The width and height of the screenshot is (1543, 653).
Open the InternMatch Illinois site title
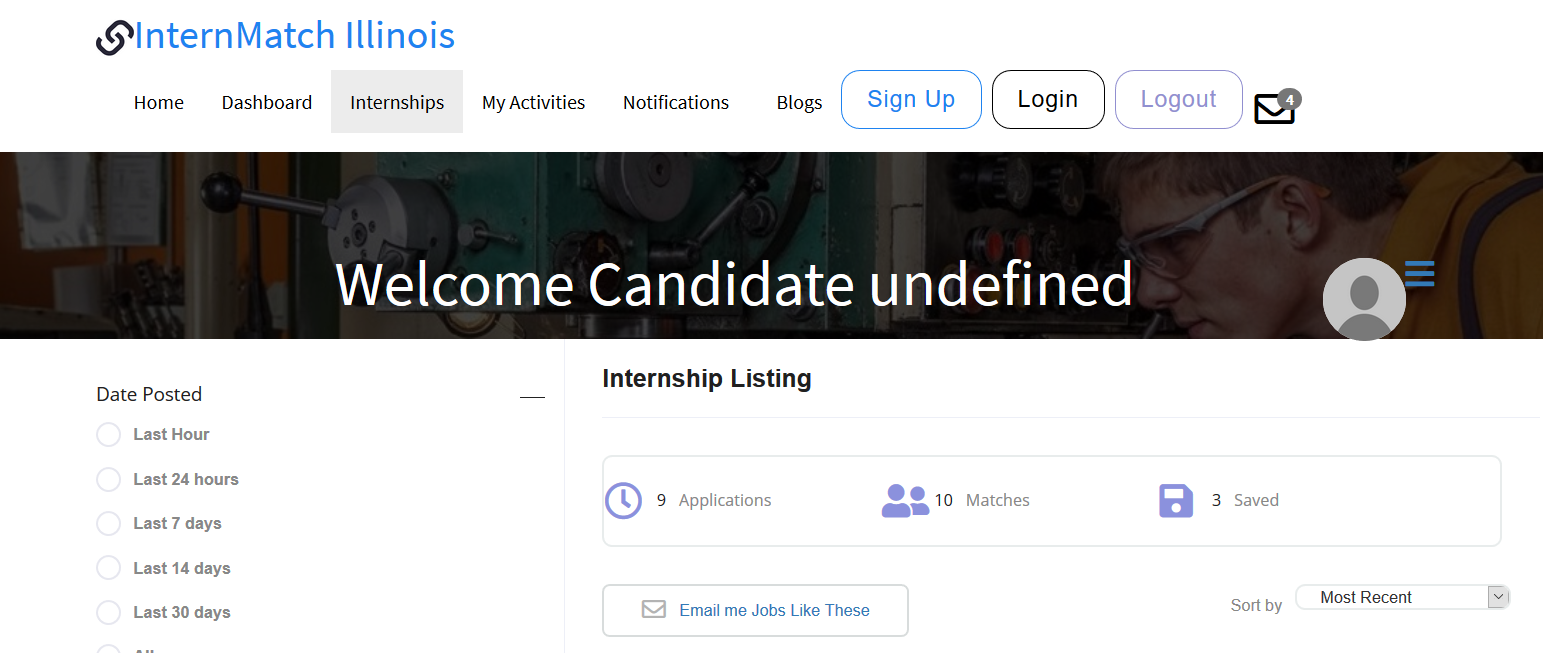(294, 36)
